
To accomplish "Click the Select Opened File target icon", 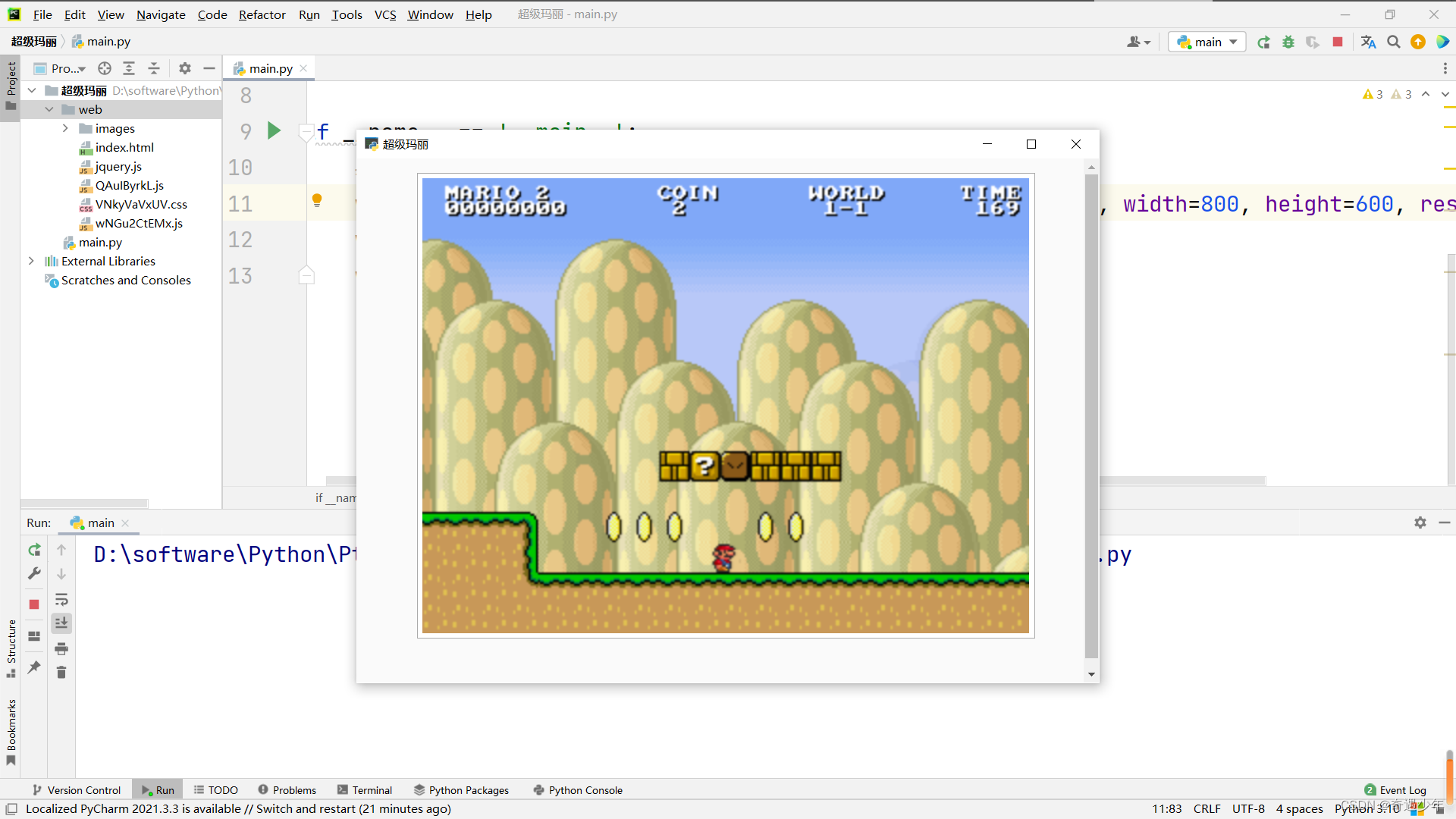I will [x=105, y=68].
